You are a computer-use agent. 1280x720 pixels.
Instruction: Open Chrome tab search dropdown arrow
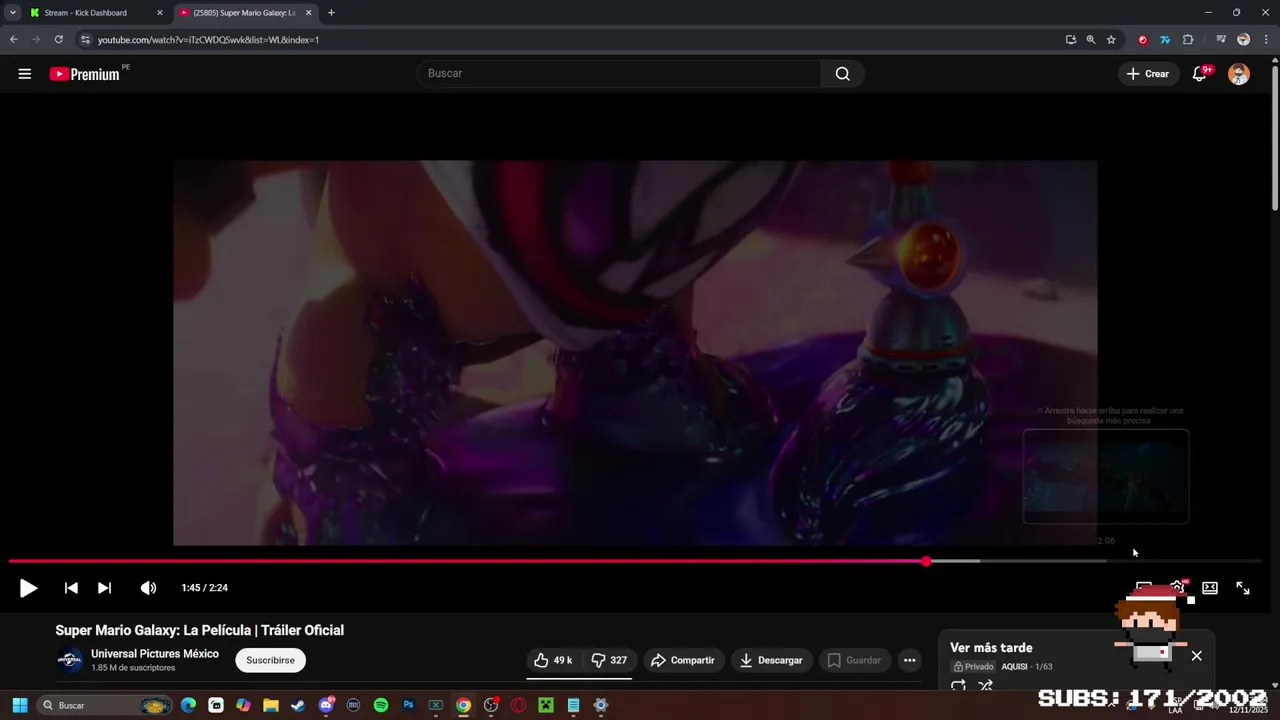point(12,13)
